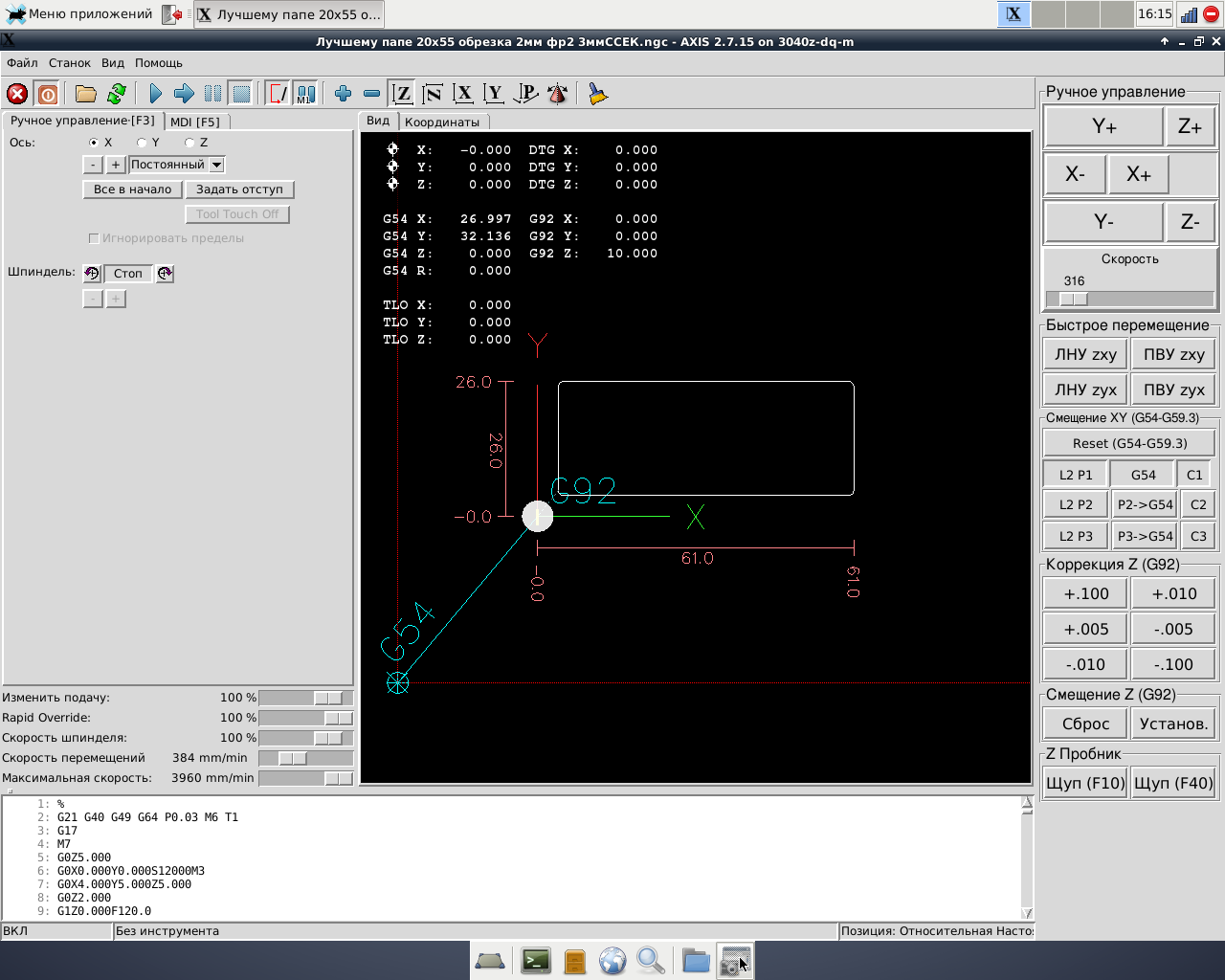Zoom in using the plus icon
This screenshot has height=980, width=1225.
(343, 94)
